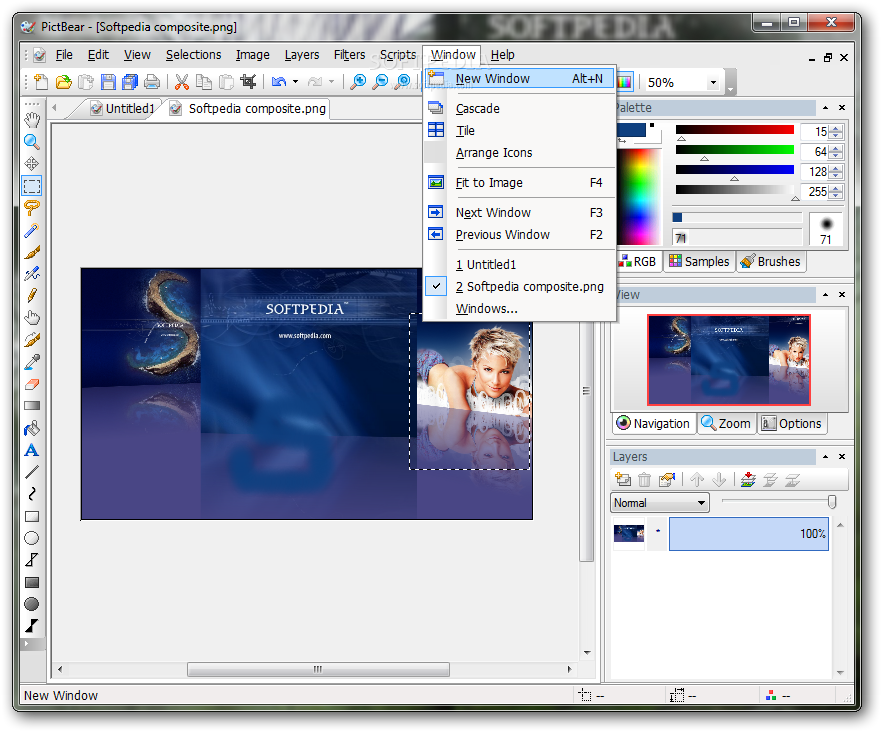Click the Save disk icon

pyautogui.click(x=108, y=82)
